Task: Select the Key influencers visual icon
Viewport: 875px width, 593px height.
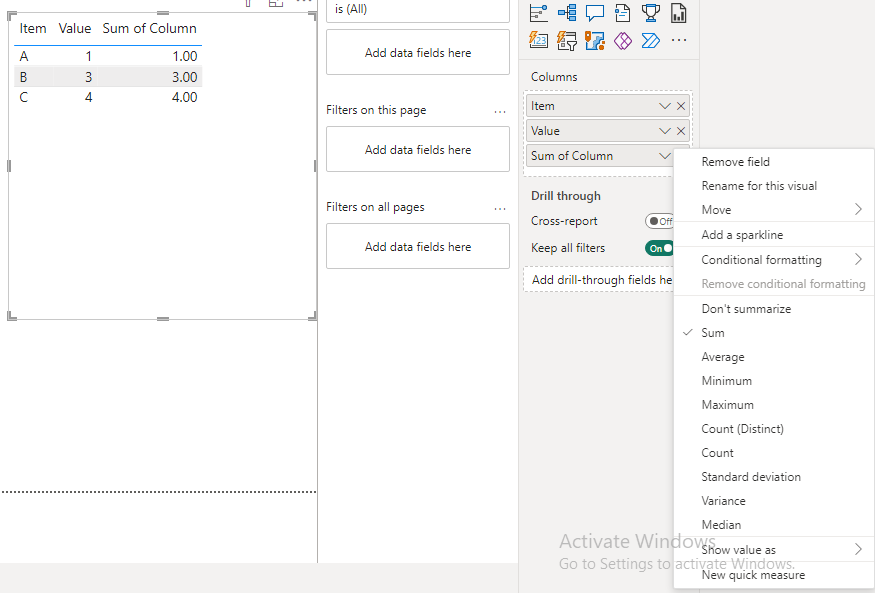Action: click(x=539, y=13)
